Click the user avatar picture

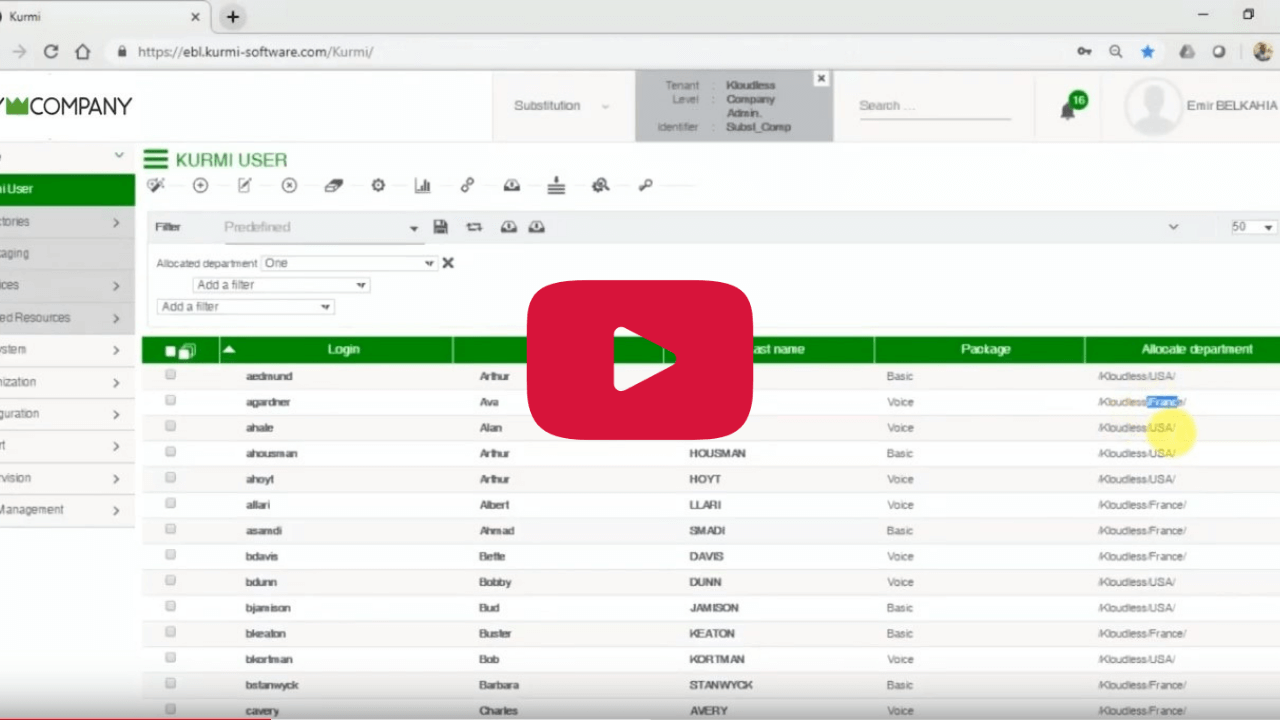pyautogui.click(x=1153, y=106)
